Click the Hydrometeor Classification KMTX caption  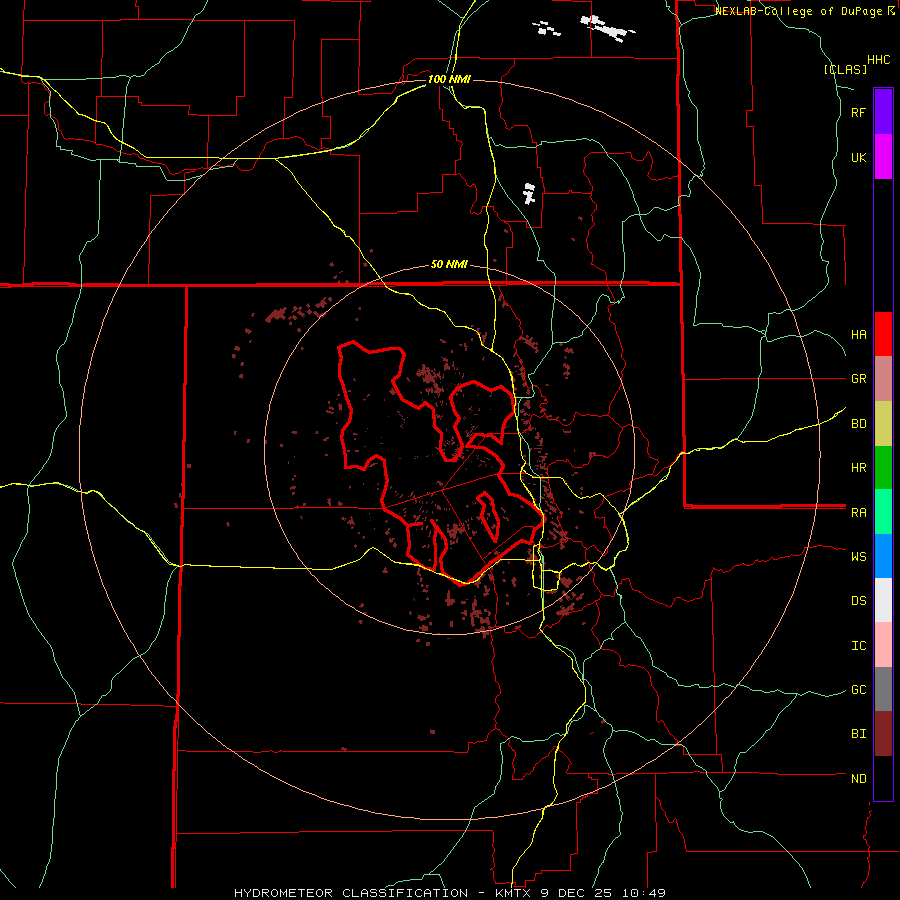pos(449,893)
